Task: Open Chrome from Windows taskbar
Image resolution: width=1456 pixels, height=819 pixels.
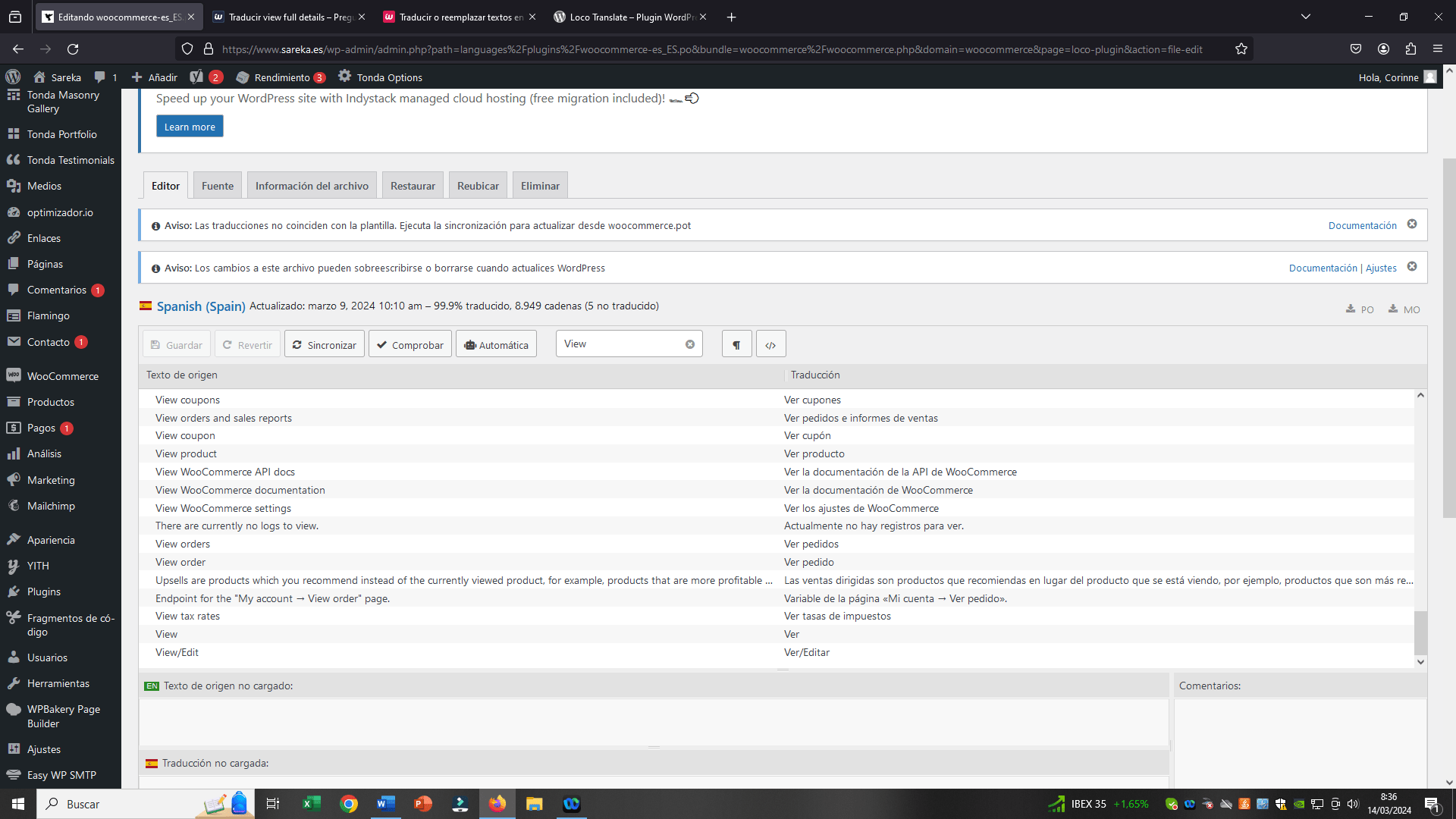Action: pos(349,804)
